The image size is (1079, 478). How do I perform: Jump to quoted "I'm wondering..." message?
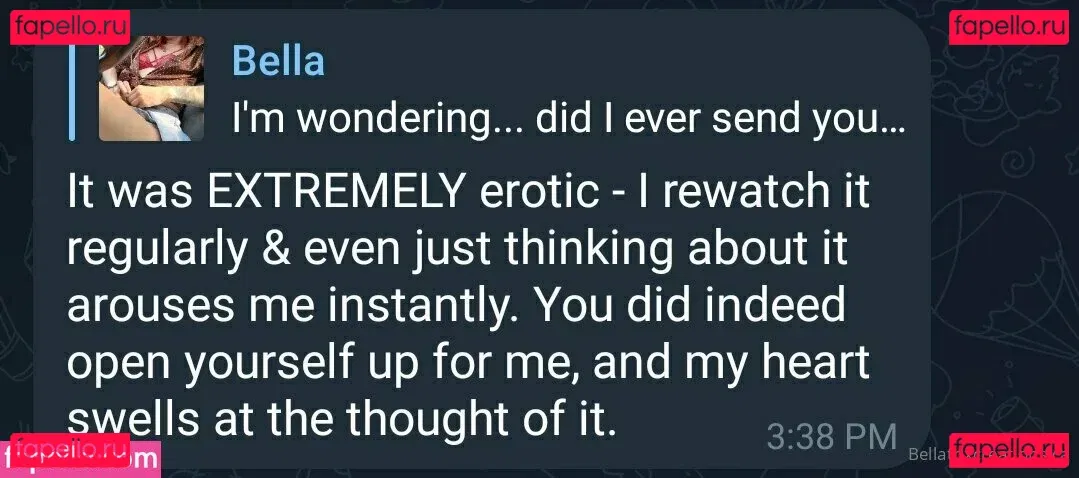(x=567, y=119)
